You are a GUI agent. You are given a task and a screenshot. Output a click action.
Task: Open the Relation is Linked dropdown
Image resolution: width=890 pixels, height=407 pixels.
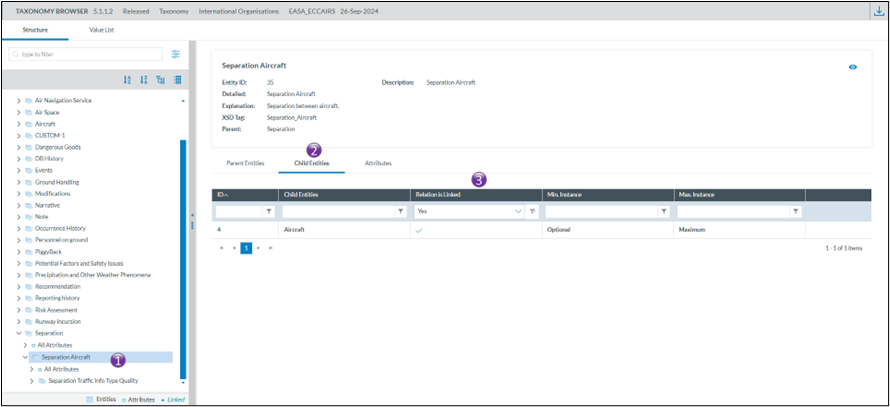pos(517,212)
